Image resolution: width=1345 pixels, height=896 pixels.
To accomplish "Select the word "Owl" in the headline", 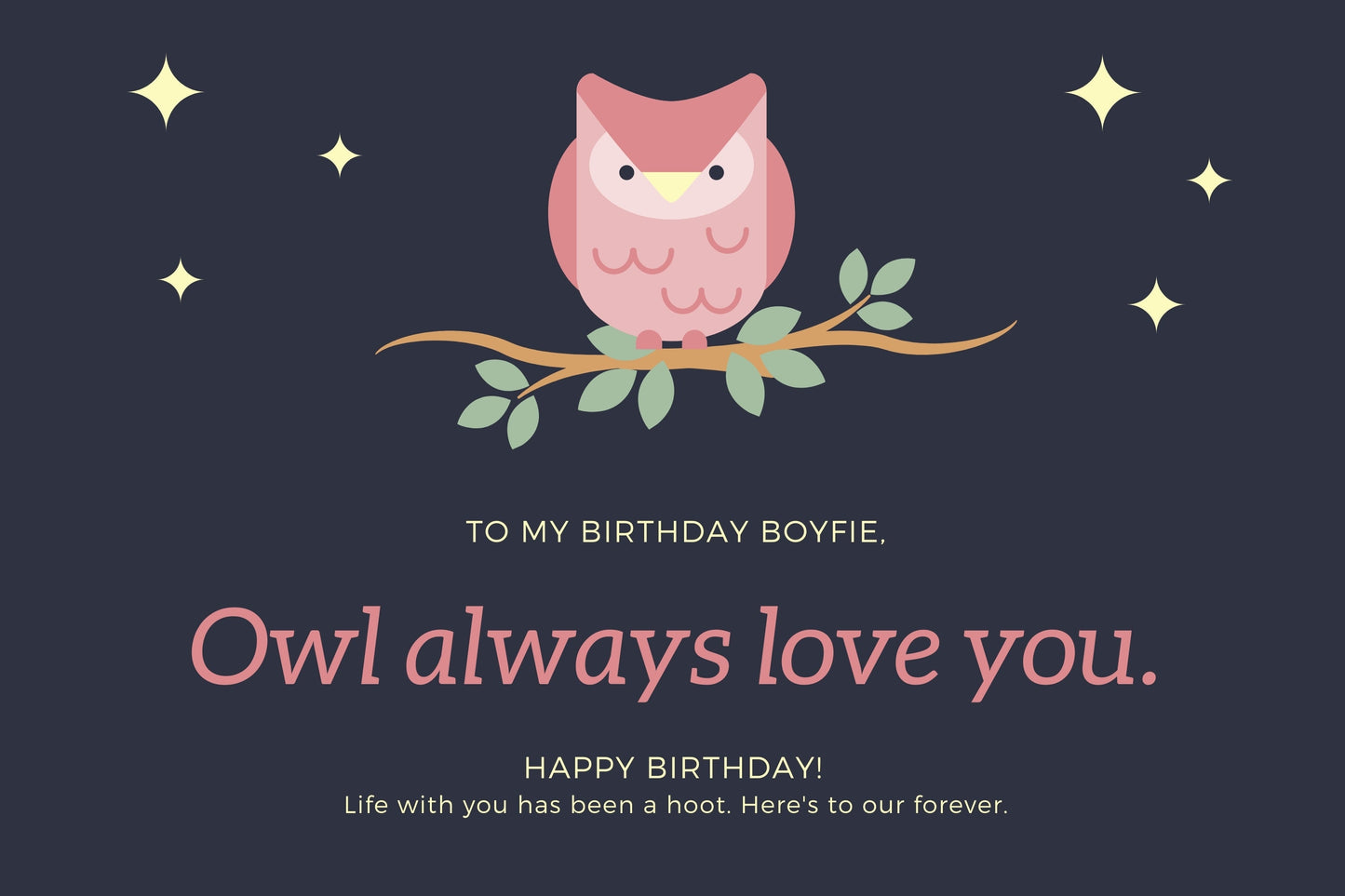I will coord(287,646).
